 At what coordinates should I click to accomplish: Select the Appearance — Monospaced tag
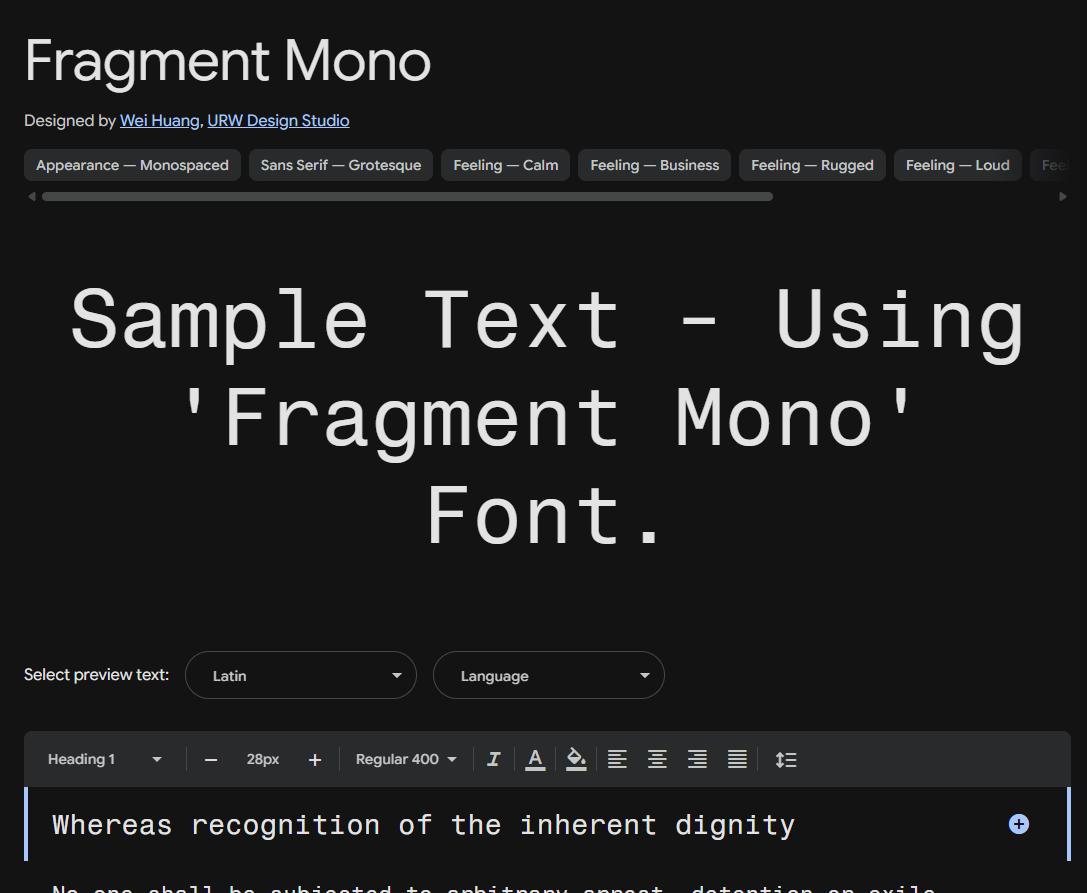[132, 165]
